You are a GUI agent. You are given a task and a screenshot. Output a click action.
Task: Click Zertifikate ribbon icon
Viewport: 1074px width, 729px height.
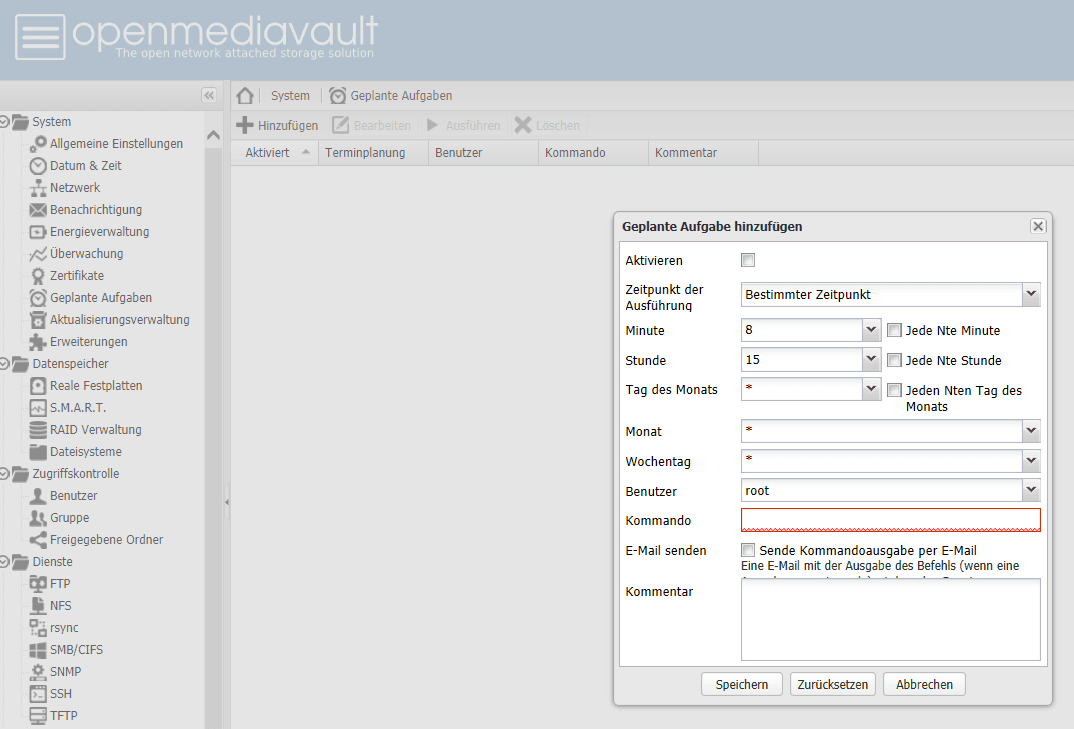tap(38, 275)
